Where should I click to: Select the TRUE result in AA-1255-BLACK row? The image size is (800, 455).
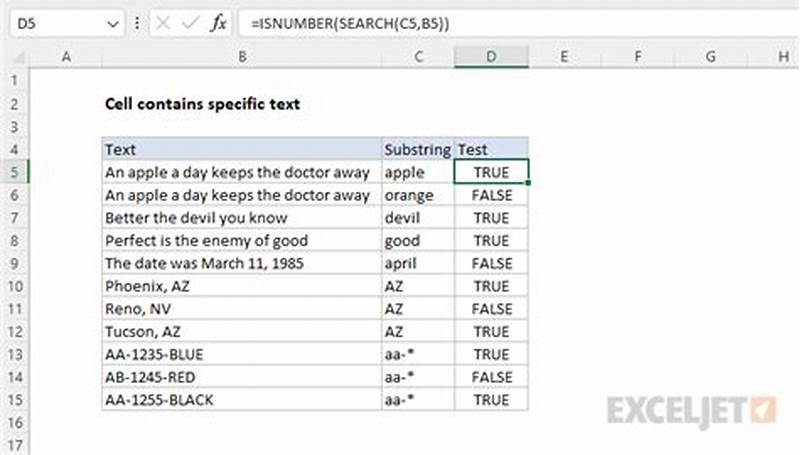(x=491, y=399)
